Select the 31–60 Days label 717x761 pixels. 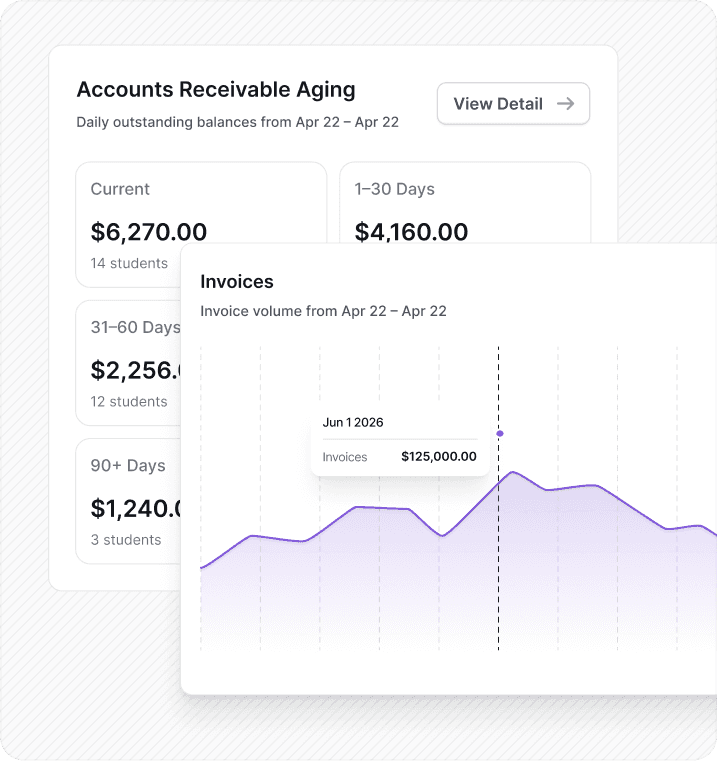tap(135, 327)
